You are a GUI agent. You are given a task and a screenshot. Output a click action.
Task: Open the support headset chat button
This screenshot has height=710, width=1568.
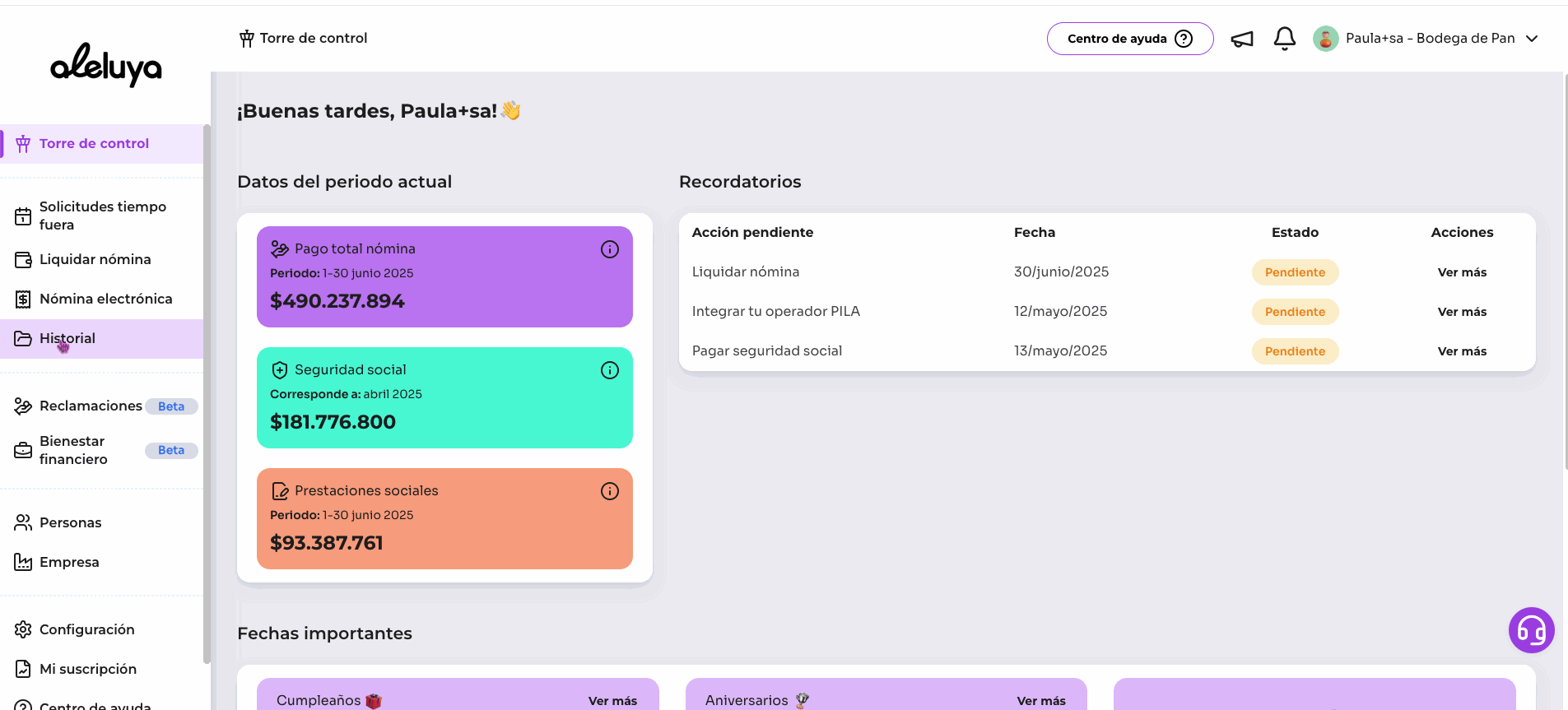pos(1531,630)
